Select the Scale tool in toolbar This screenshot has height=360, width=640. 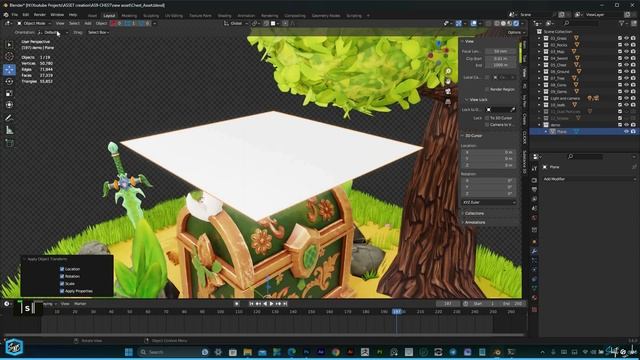click(9, 93)
